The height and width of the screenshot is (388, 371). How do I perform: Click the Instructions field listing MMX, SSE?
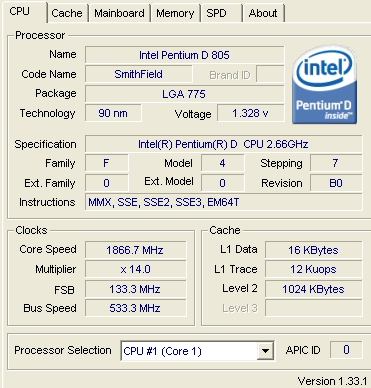(223, 202)
